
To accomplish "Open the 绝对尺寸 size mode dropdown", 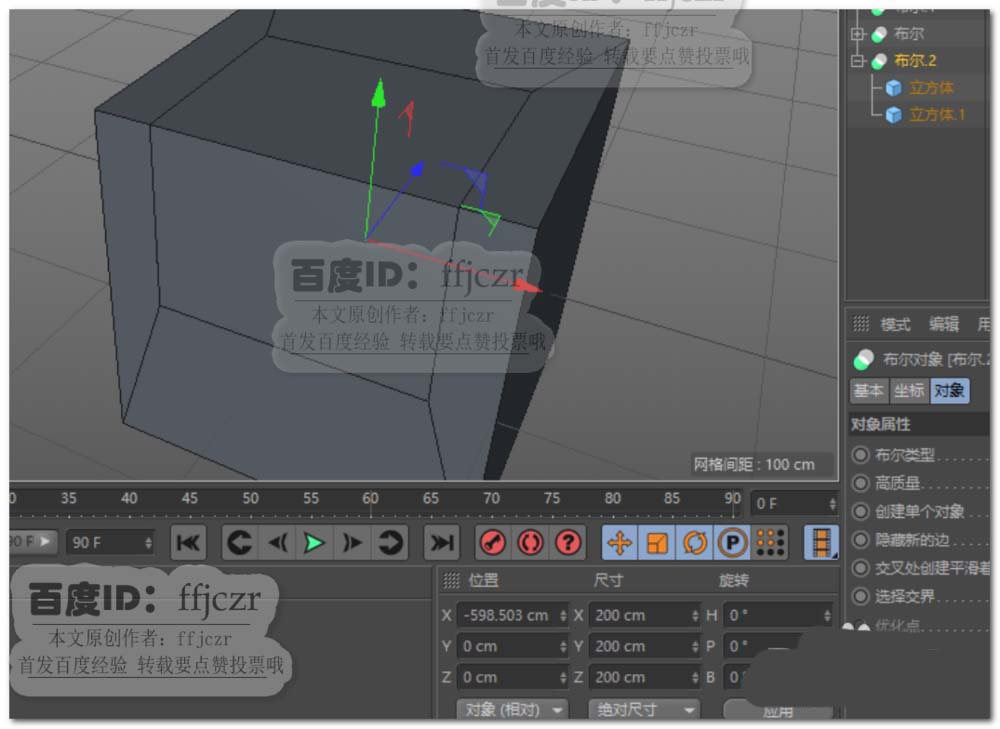I will pyautogui.click(x=643, y=709).
